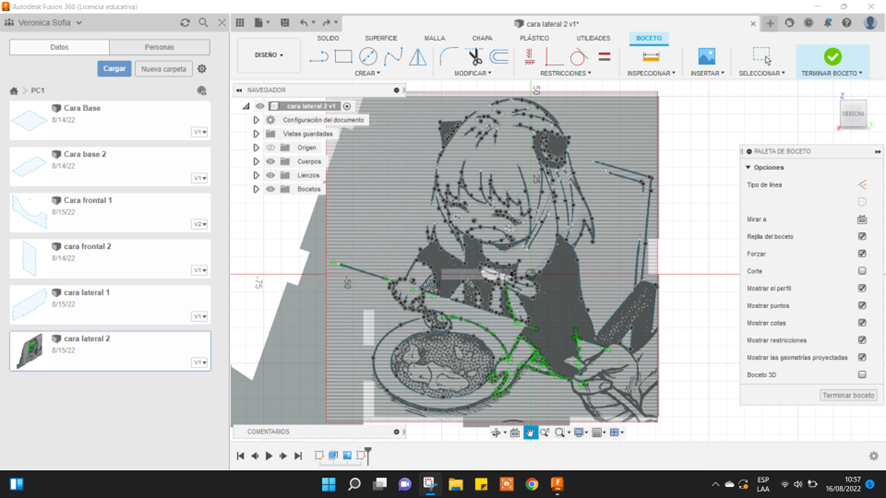Toggle Mostrar las geometrías proyectadas checkbox
886x498 pixels.
(x=862, y=357)
